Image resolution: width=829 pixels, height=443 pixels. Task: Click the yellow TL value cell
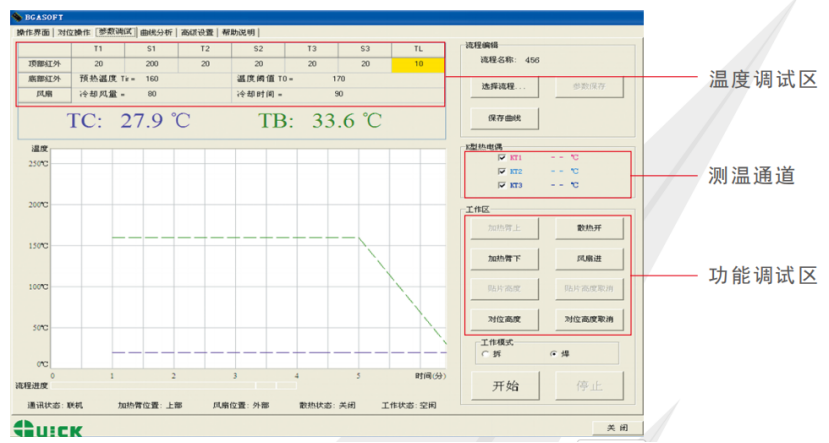418,63
